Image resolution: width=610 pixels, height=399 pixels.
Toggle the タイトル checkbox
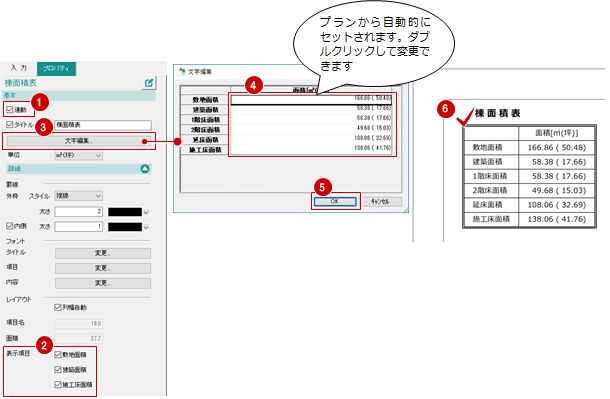(x=10, y=125)
